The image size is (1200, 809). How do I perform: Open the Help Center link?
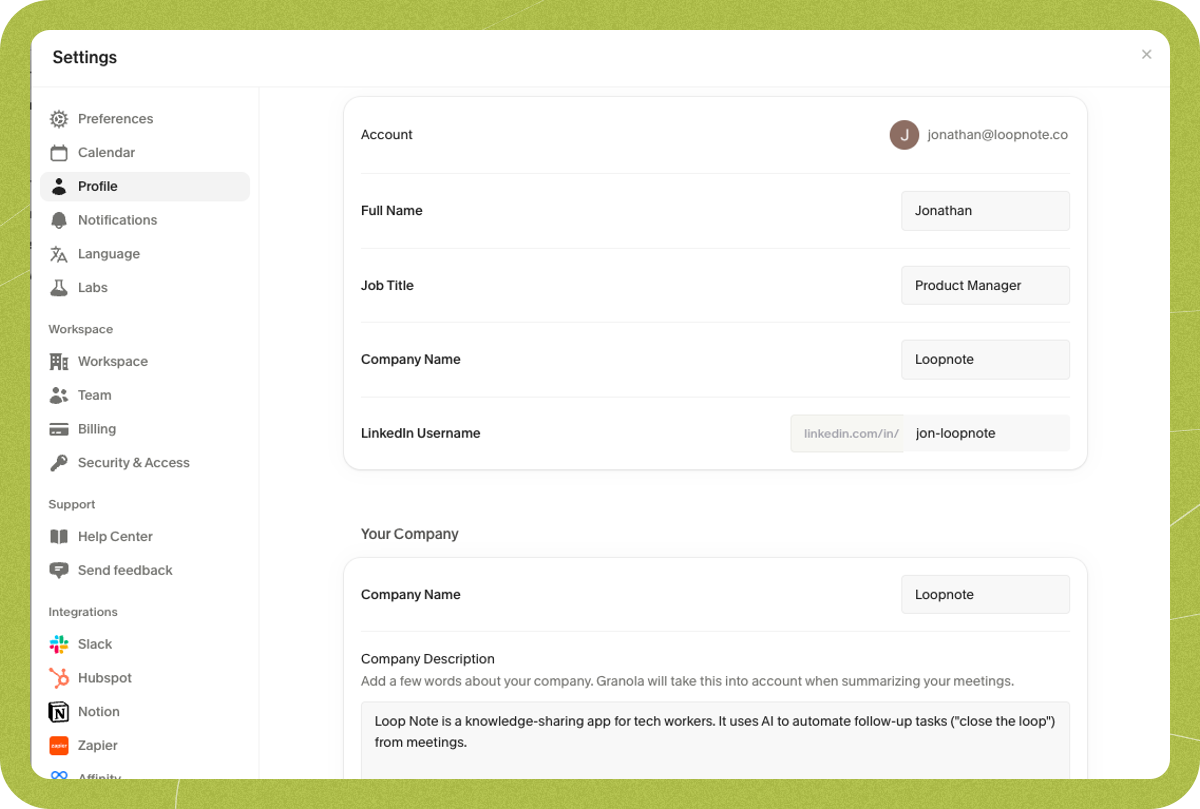click(115, 537)
